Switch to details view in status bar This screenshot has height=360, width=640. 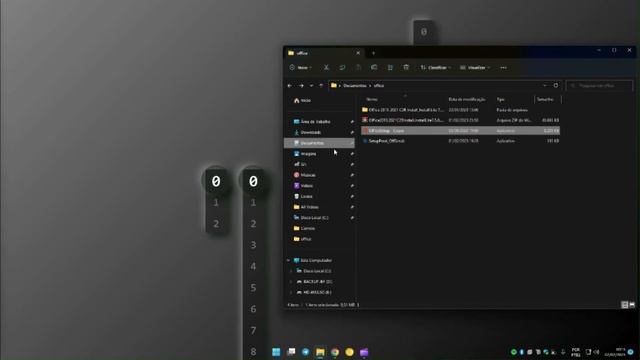tap(624, 305)
